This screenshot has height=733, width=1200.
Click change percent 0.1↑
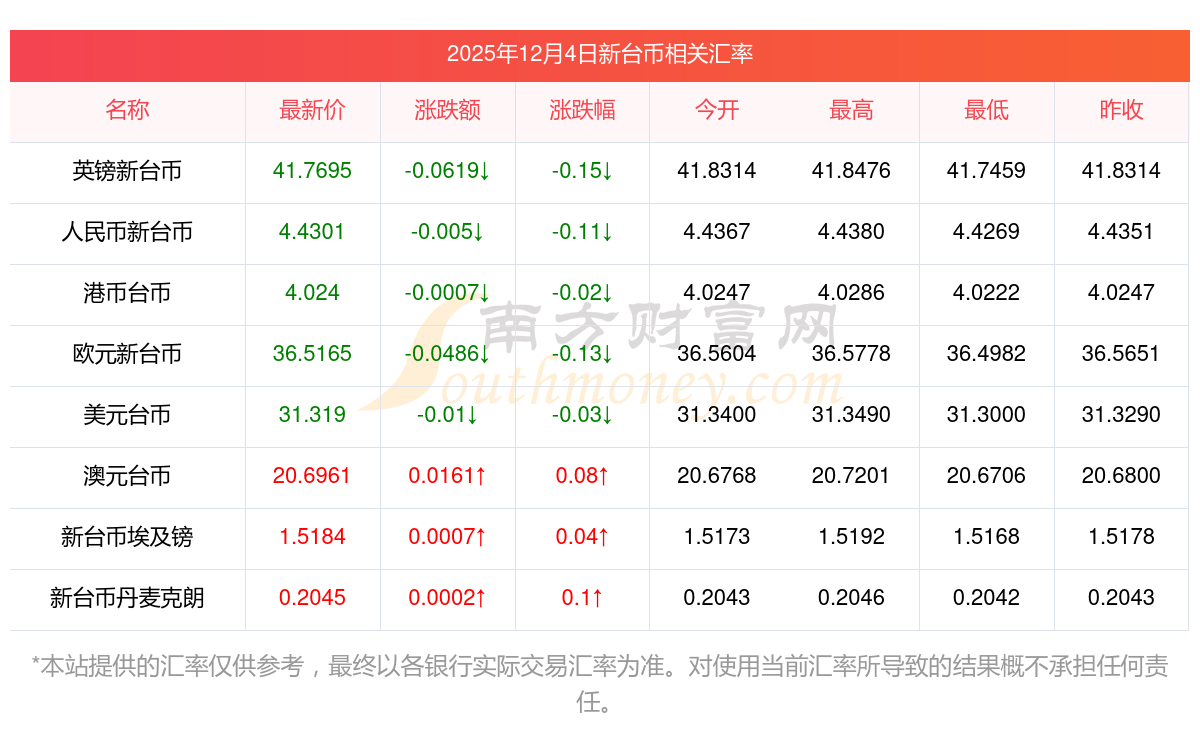582,598
